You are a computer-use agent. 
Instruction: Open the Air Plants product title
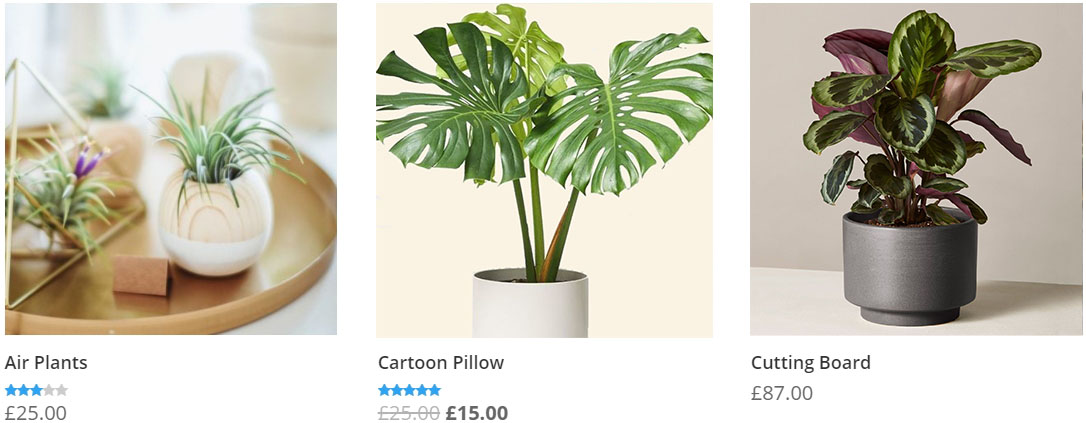coord(46,362)
